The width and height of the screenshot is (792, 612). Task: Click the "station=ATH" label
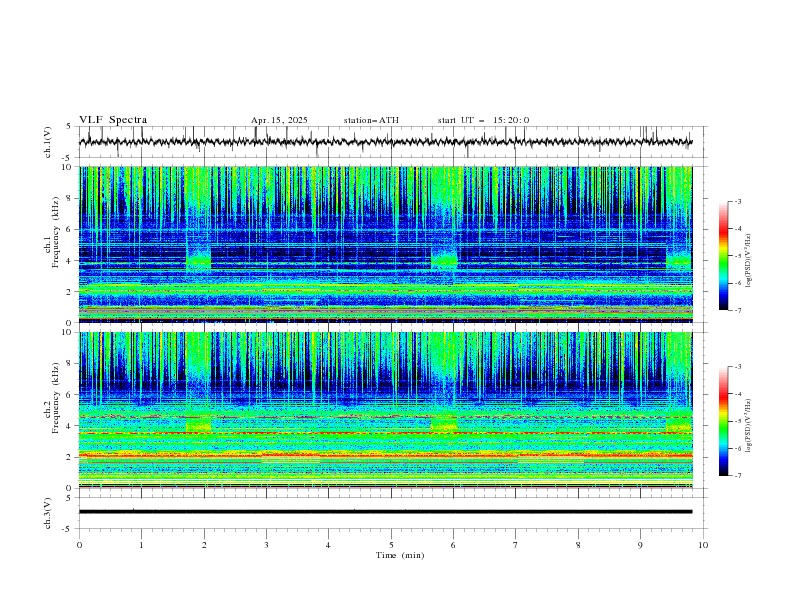pyautogui.click(x=371, y=120)
